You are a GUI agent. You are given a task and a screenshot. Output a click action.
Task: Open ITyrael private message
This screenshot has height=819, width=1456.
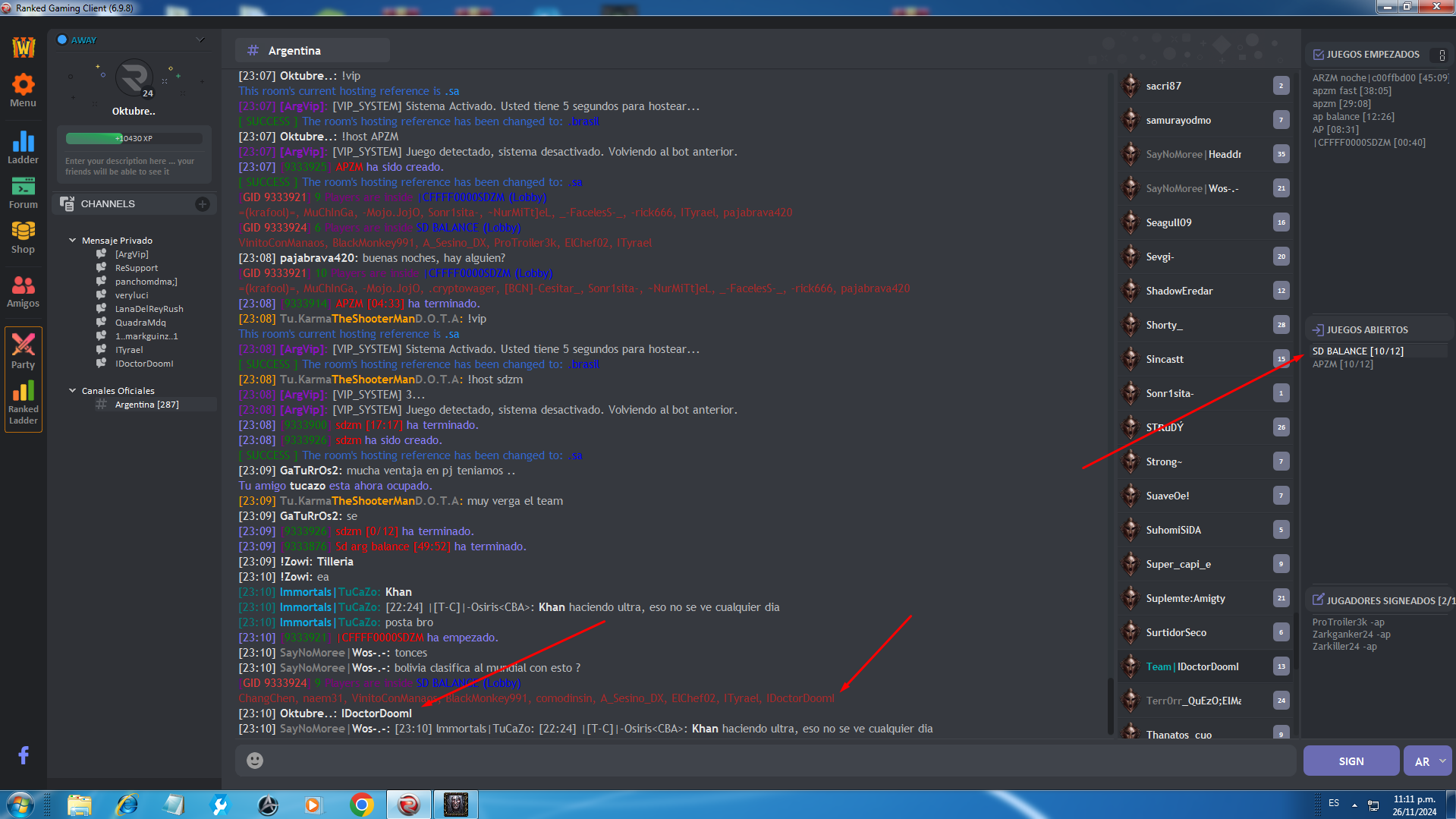point(129,350)
